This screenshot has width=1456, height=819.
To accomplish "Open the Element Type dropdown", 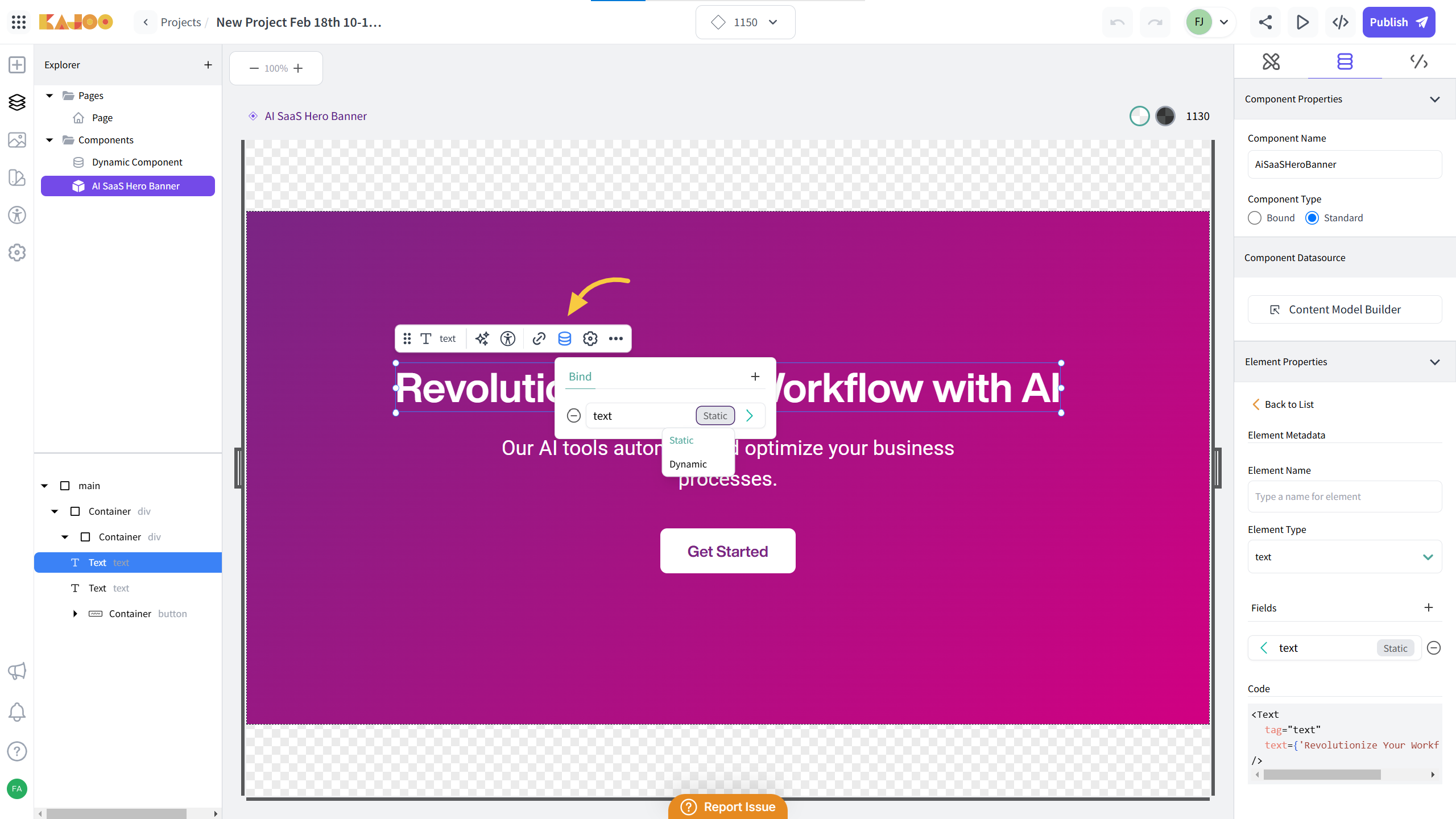I will 1345,557.
